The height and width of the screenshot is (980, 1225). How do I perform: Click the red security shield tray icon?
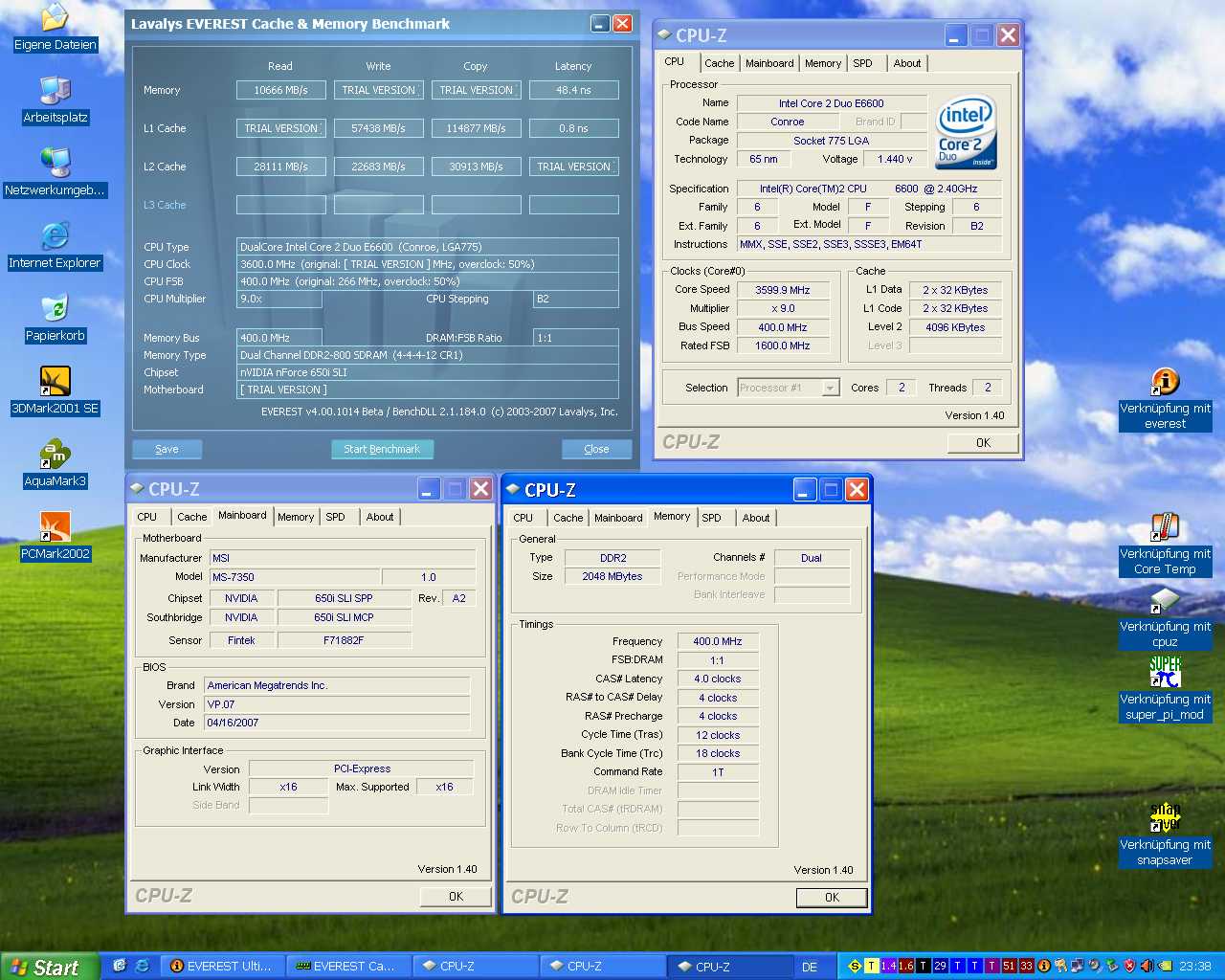(1129, 966)
